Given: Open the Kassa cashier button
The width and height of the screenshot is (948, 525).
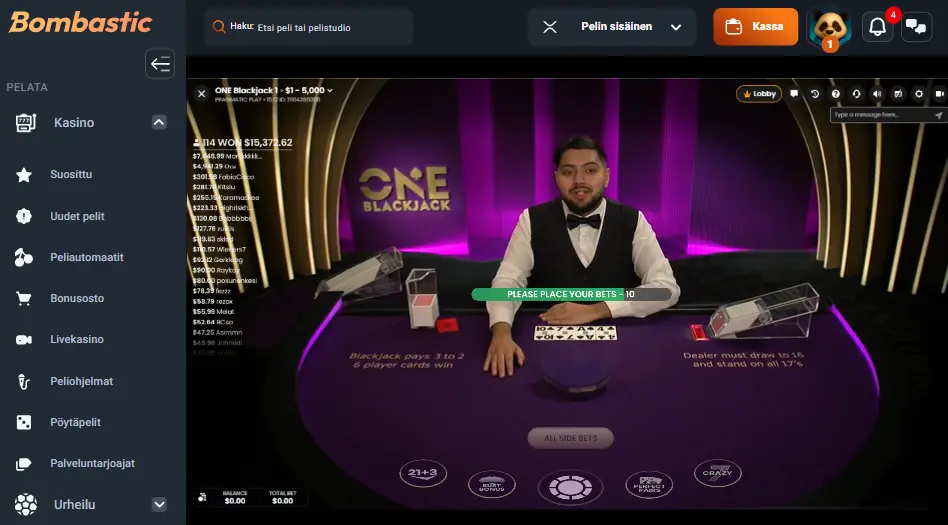Looking at the screenshot, I should point(756,27).
